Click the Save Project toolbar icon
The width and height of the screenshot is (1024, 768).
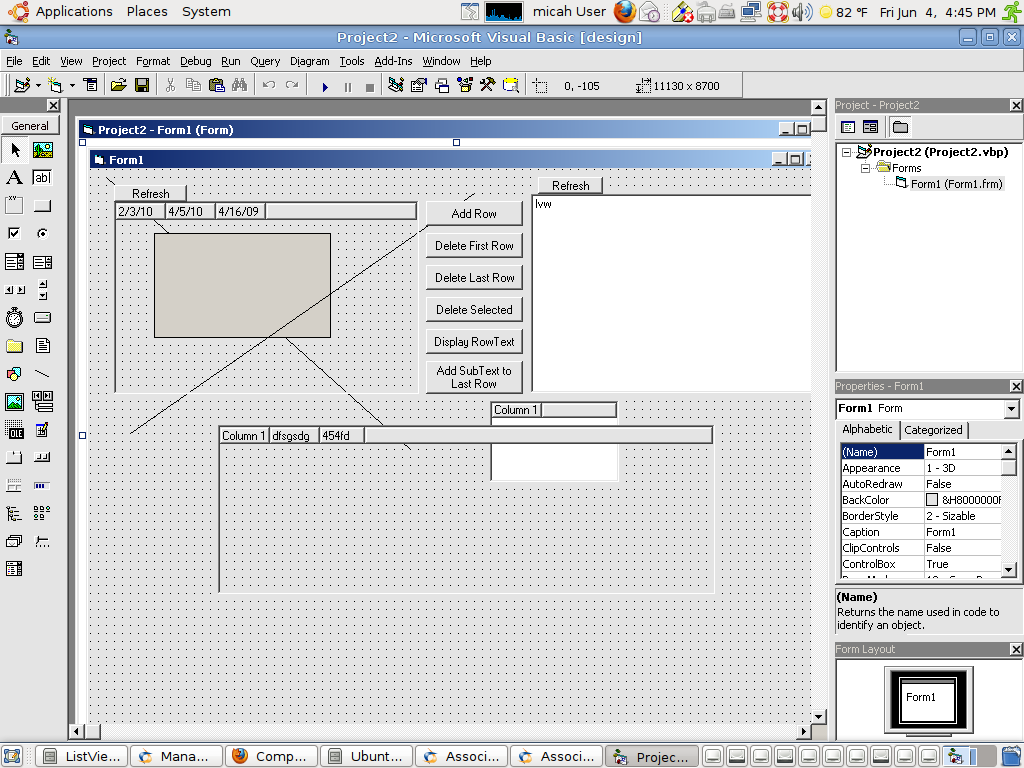pos(140,85)
